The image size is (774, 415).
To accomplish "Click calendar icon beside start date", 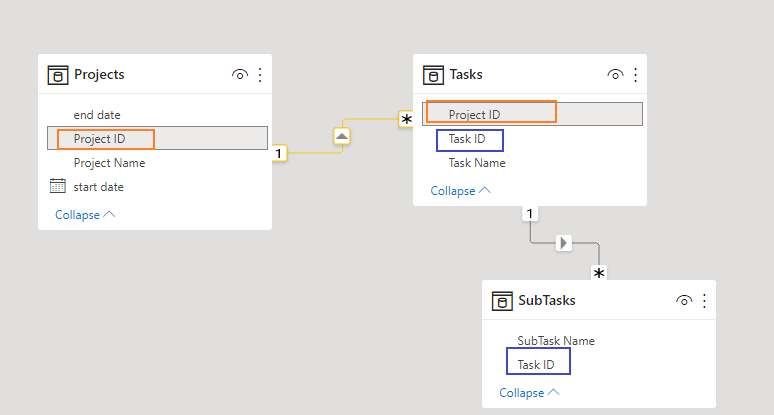I will point(58,186).
